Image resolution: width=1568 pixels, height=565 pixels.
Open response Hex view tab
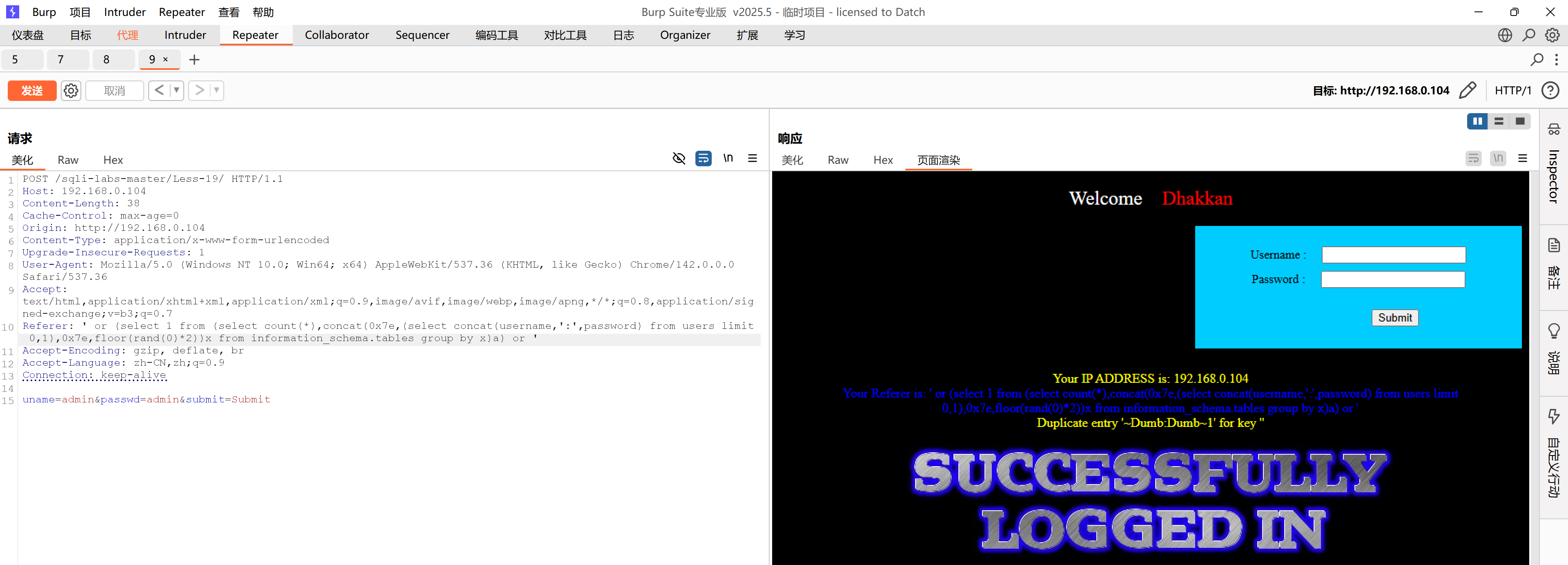(882, 160)
